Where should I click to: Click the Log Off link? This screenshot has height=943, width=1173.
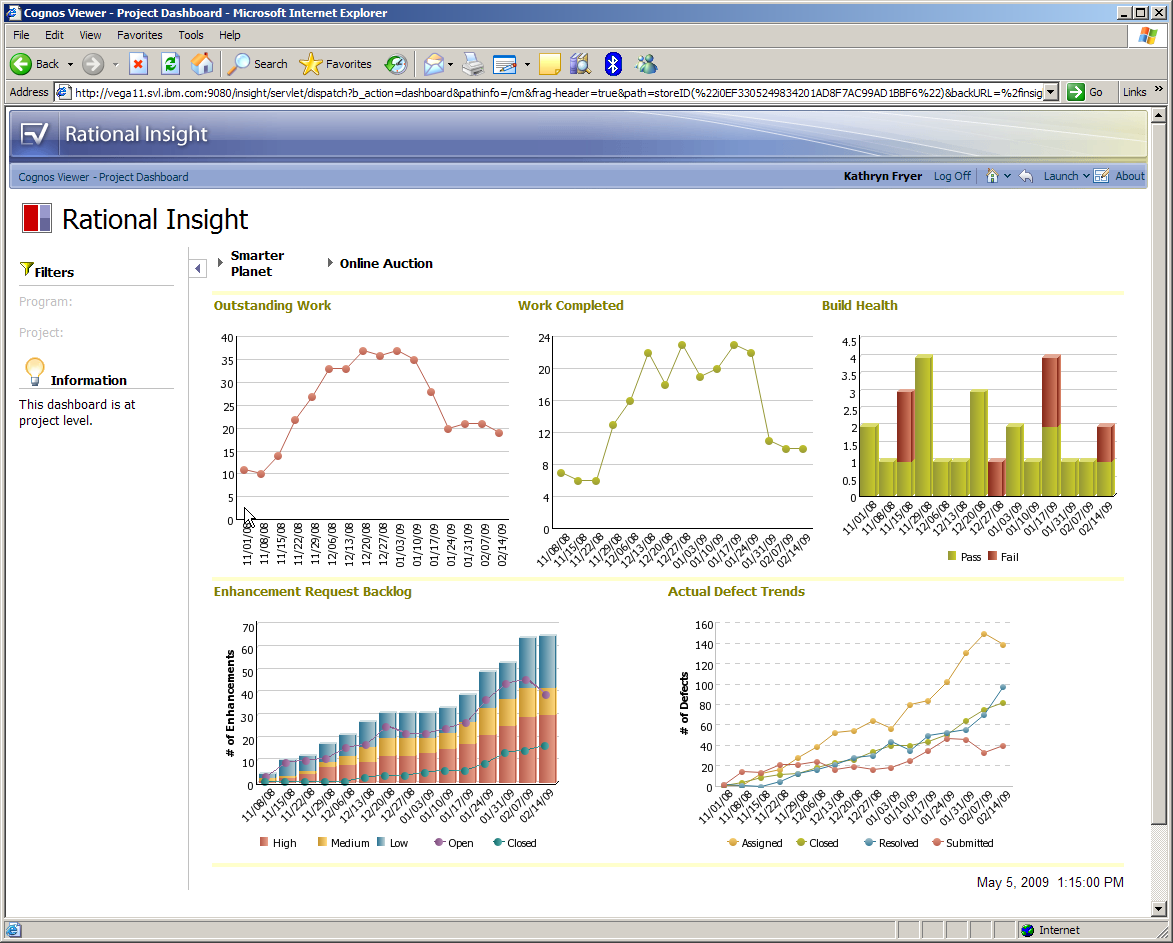[x=952, y=176]
